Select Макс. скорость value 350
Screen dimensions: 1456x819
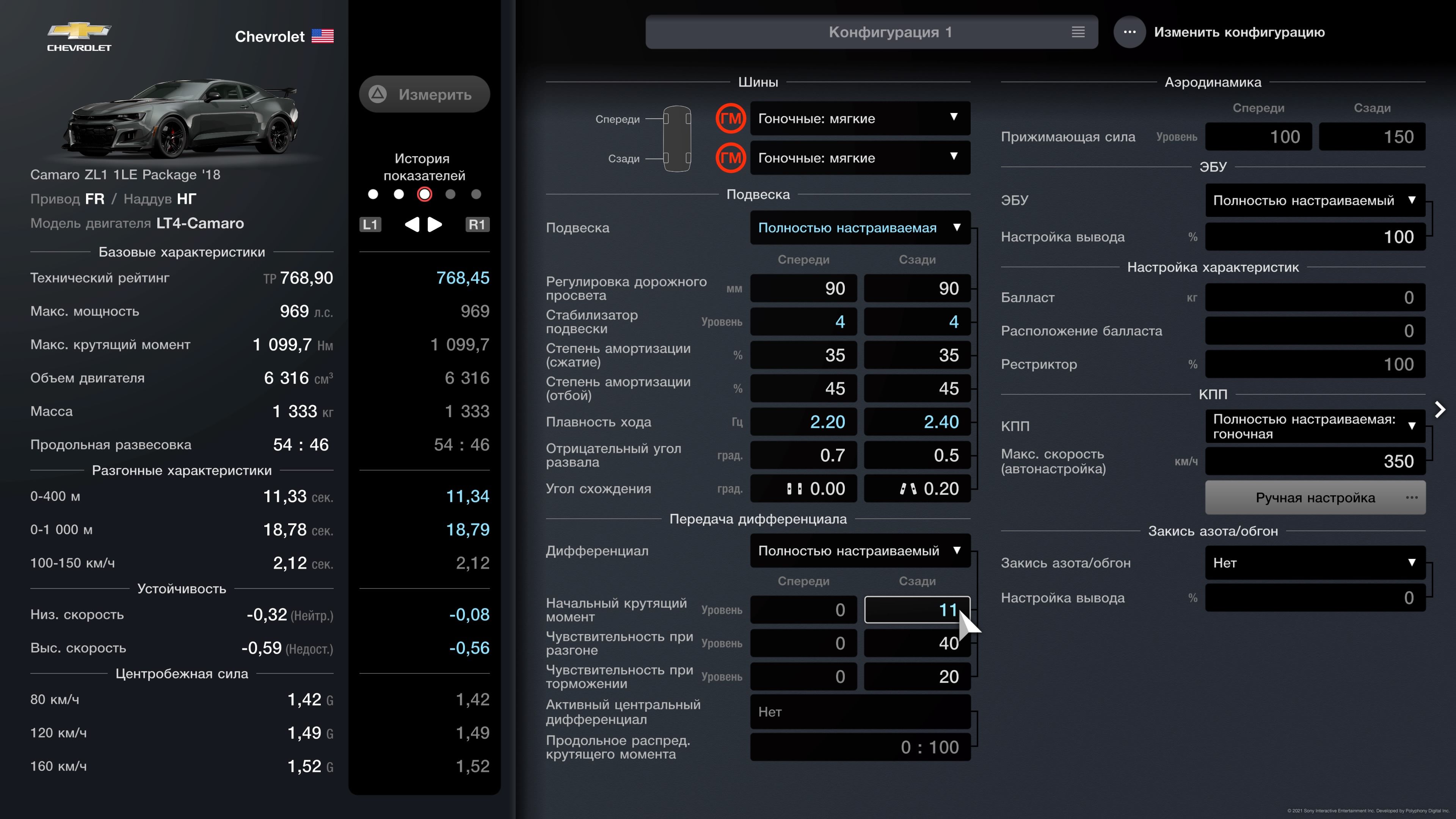point(1315,461)
